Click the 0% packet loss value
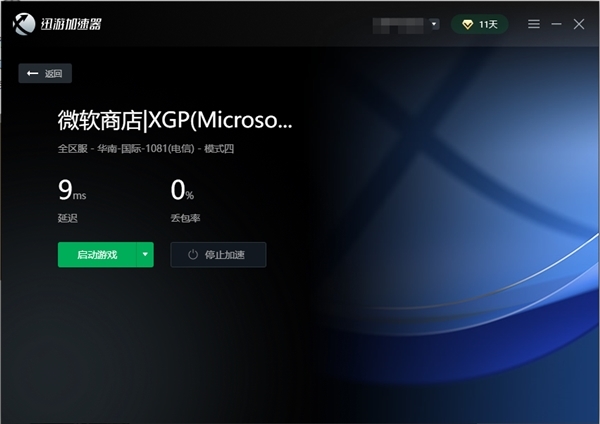Screen dimensions: 600x424 [182, 190]
